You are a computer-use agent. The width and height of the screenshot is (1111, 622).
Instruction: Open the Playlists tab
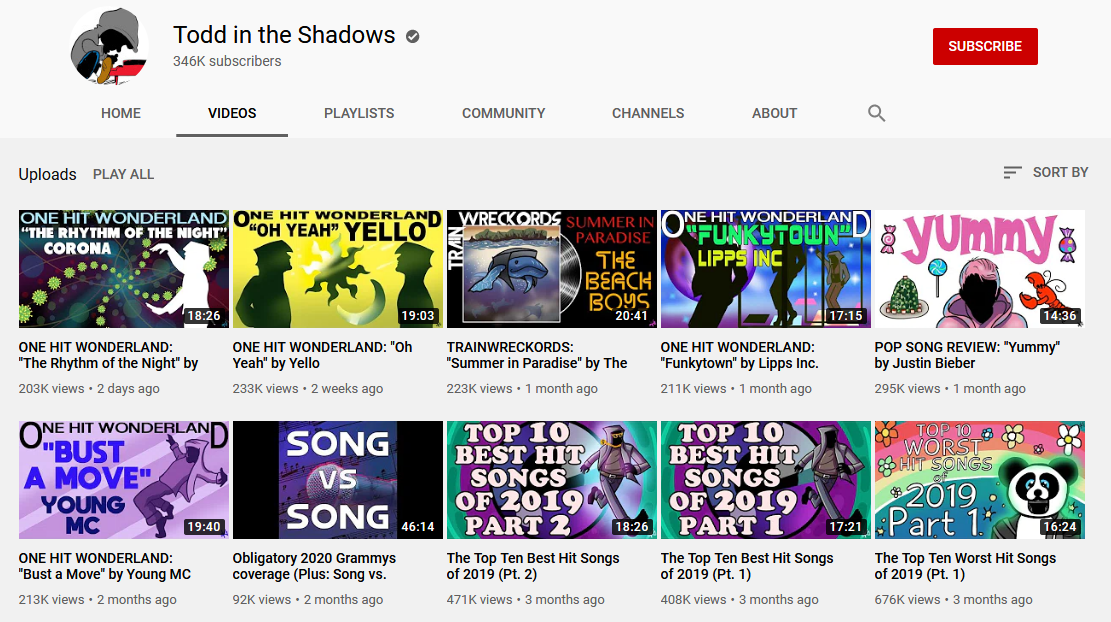359,113
